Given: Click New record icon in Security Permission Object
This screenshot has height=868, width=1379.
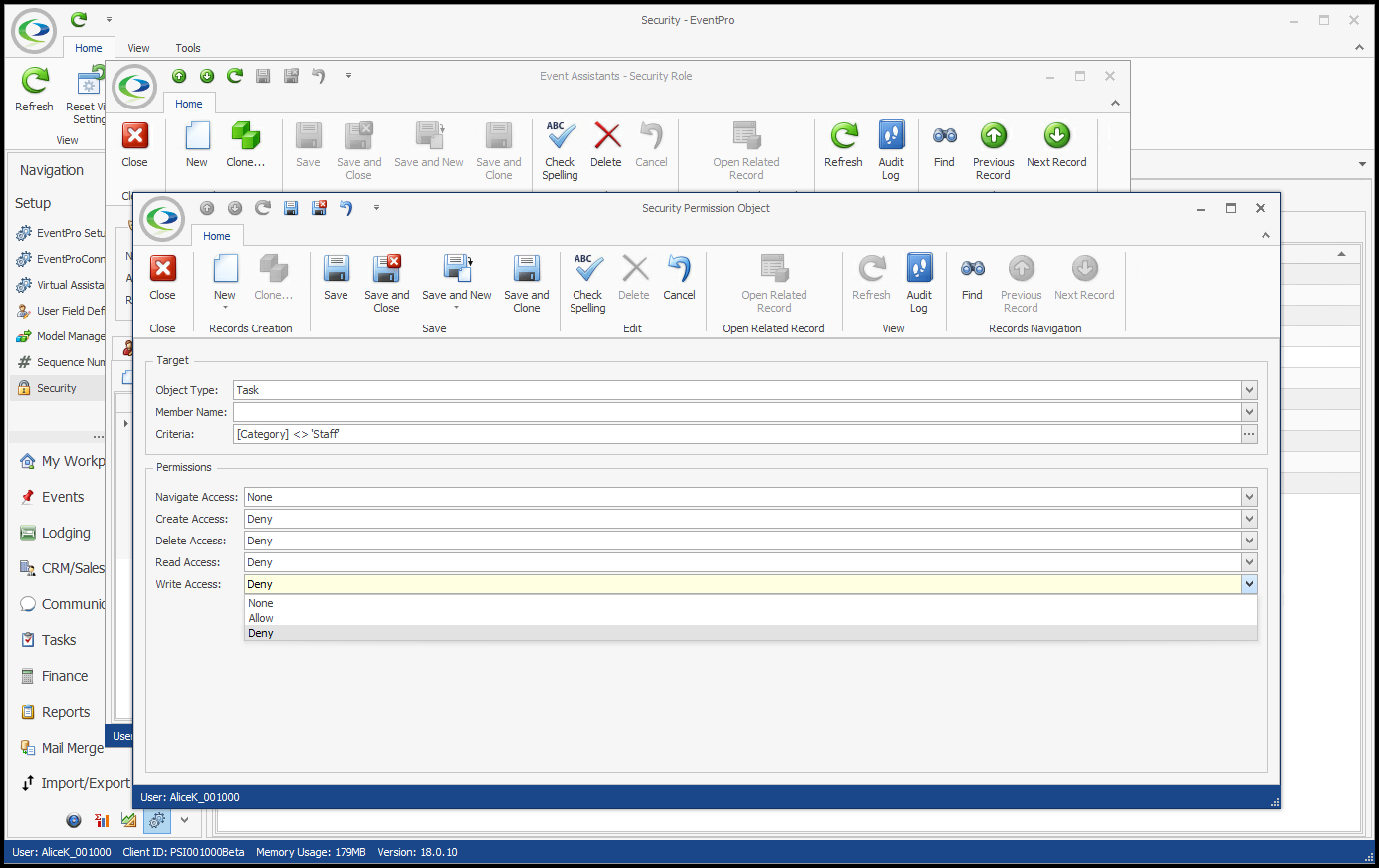Looking at the screenshot, I should [225, 269].
